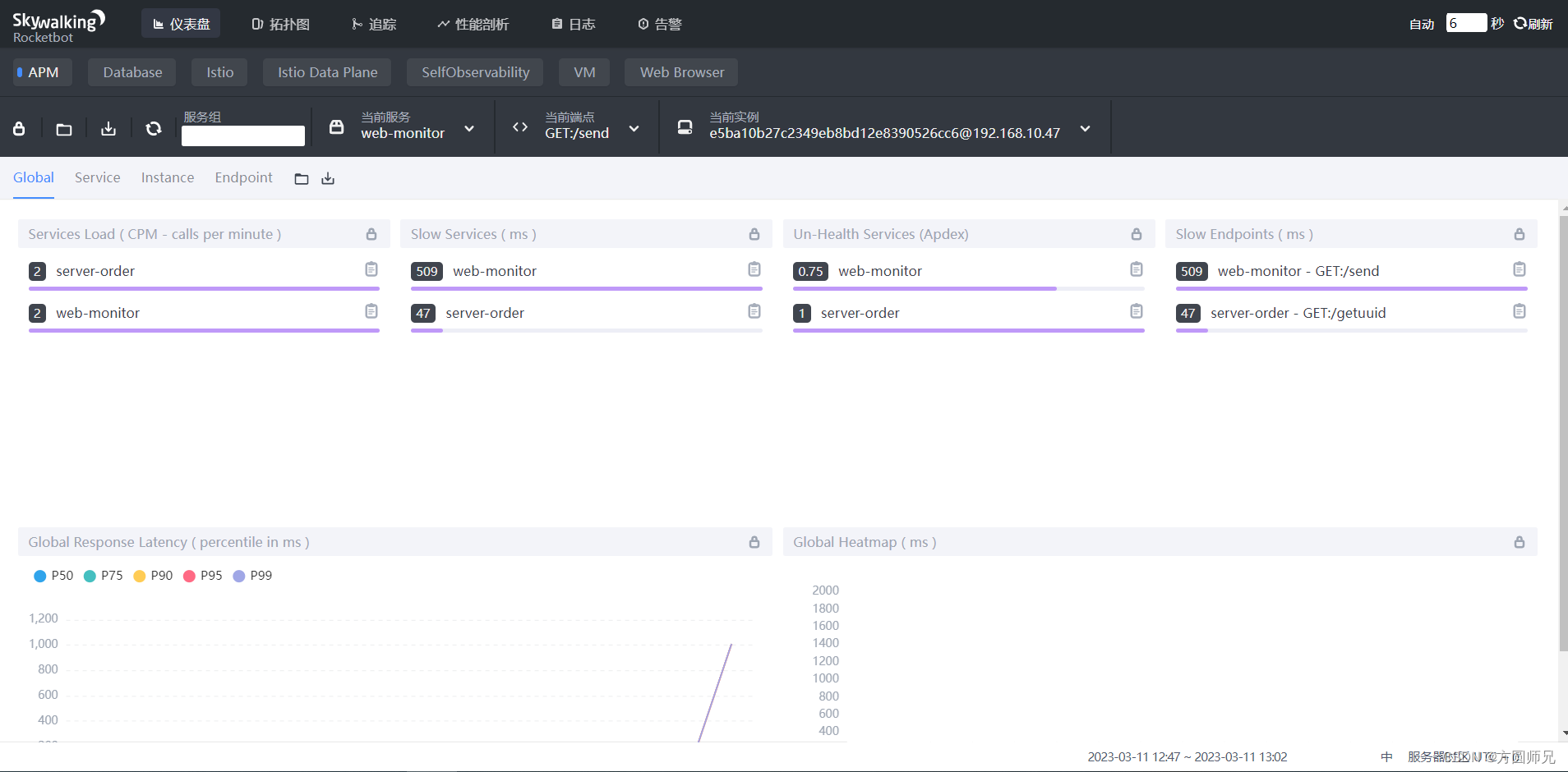The height and width of the screenshot is (772, 1568).
Task: Click the vertical page scrollbar
Action: pos(1563,433)
